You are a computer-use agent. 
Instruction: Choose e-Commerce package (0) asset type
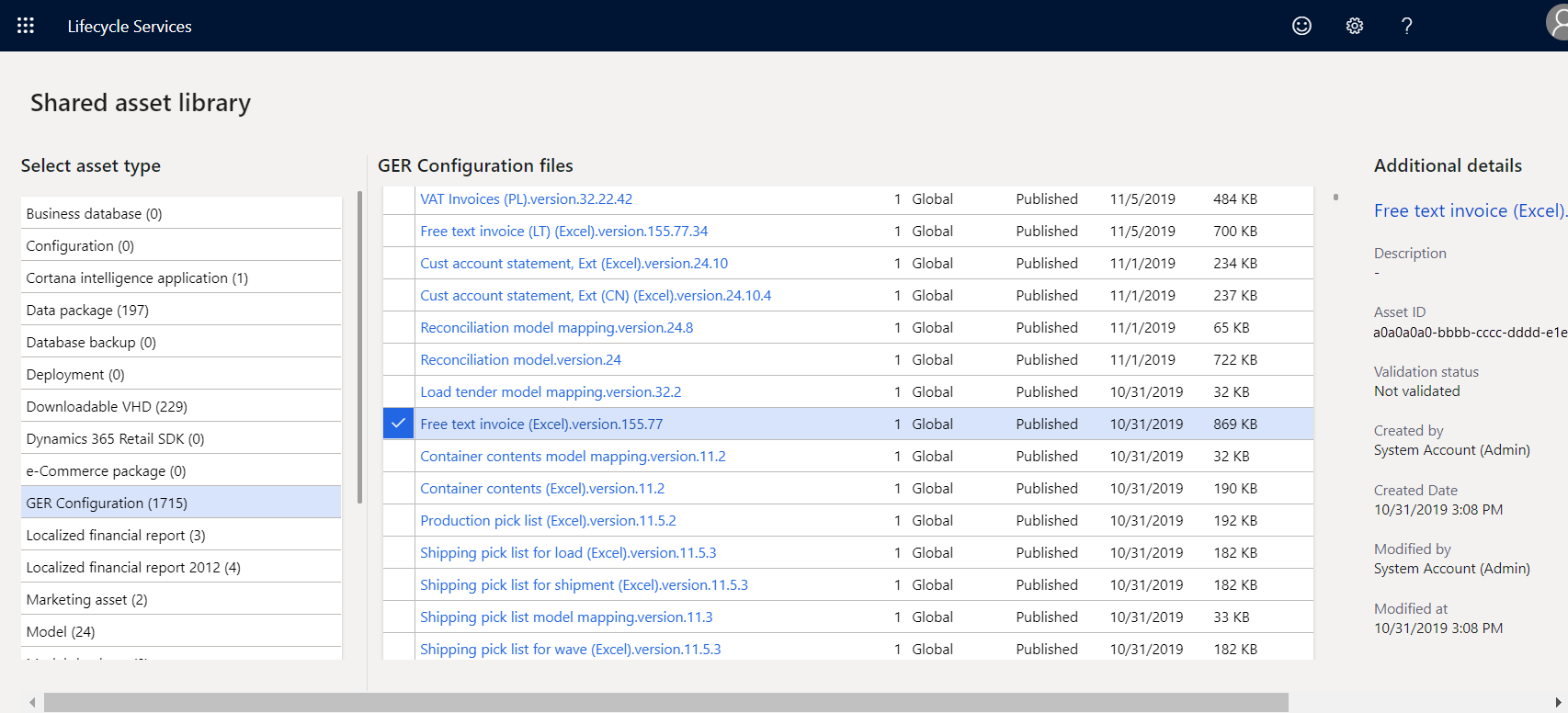pos(181,470)
